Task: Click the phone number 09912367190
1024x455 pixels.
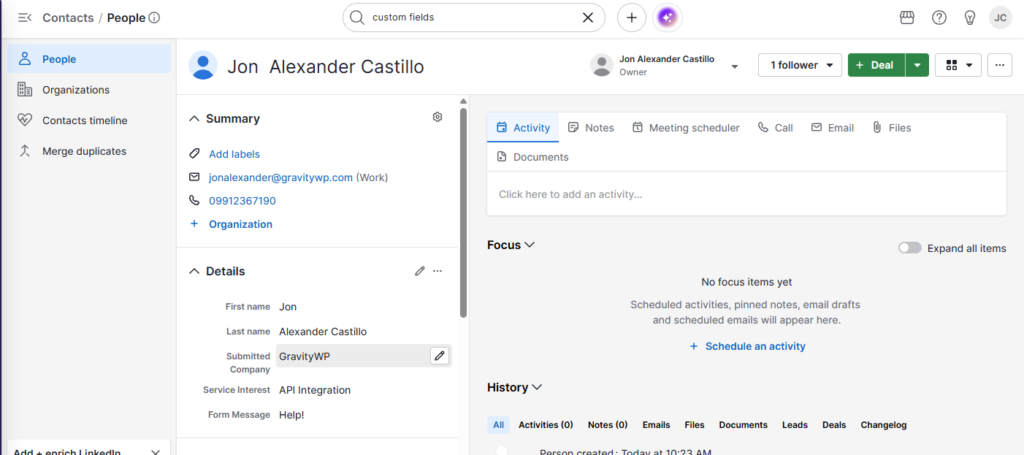Action: [x=242, y=200]
